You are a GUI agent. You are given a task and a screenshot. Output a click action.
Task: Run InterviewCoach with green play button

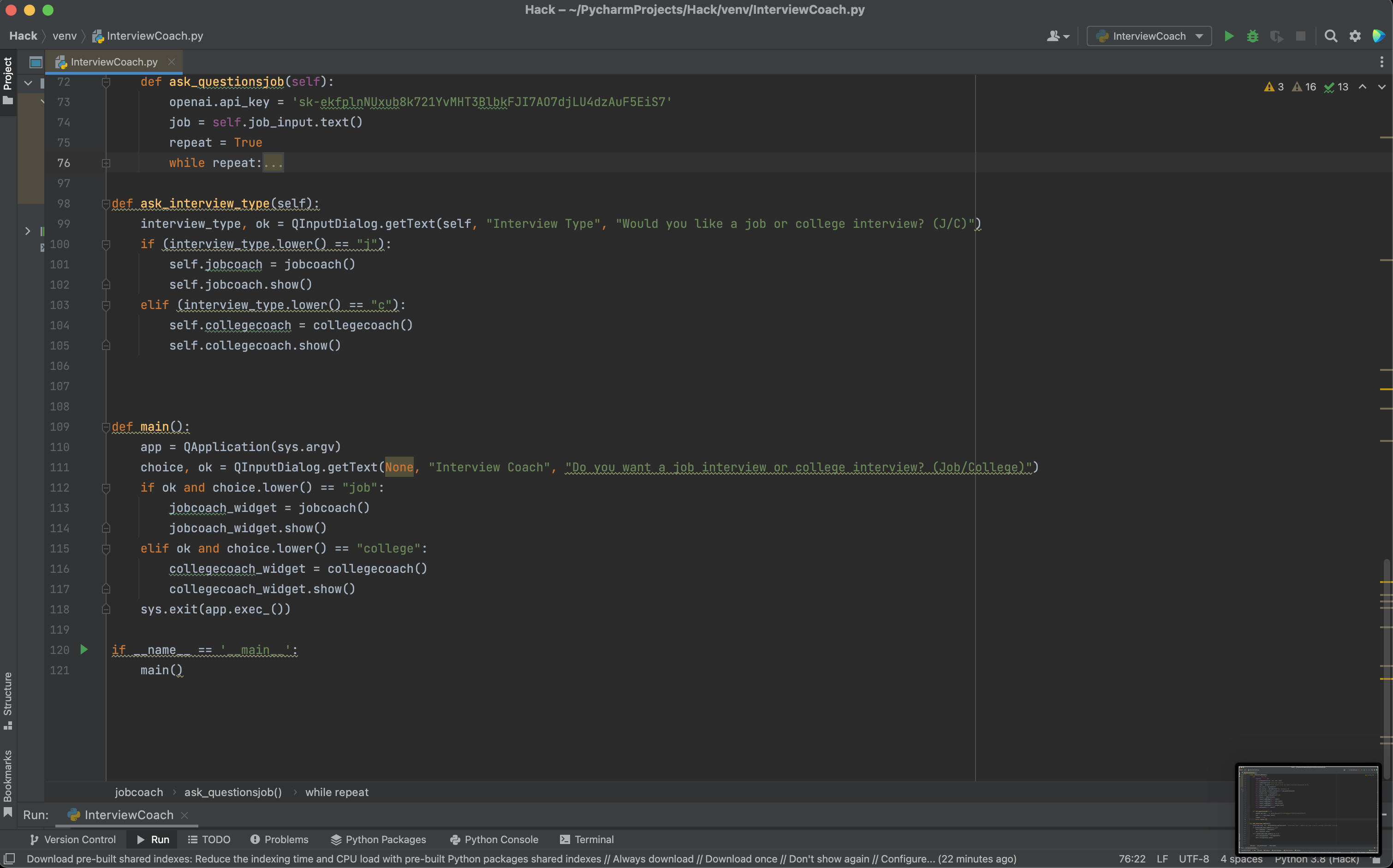click(1228, 36)
